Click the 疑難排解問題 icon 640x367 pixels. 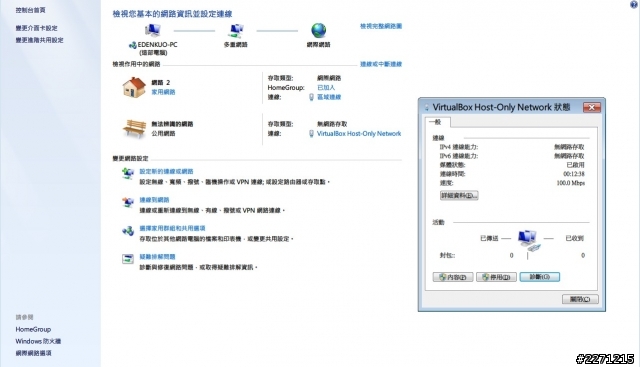click(x=128, y=259)
